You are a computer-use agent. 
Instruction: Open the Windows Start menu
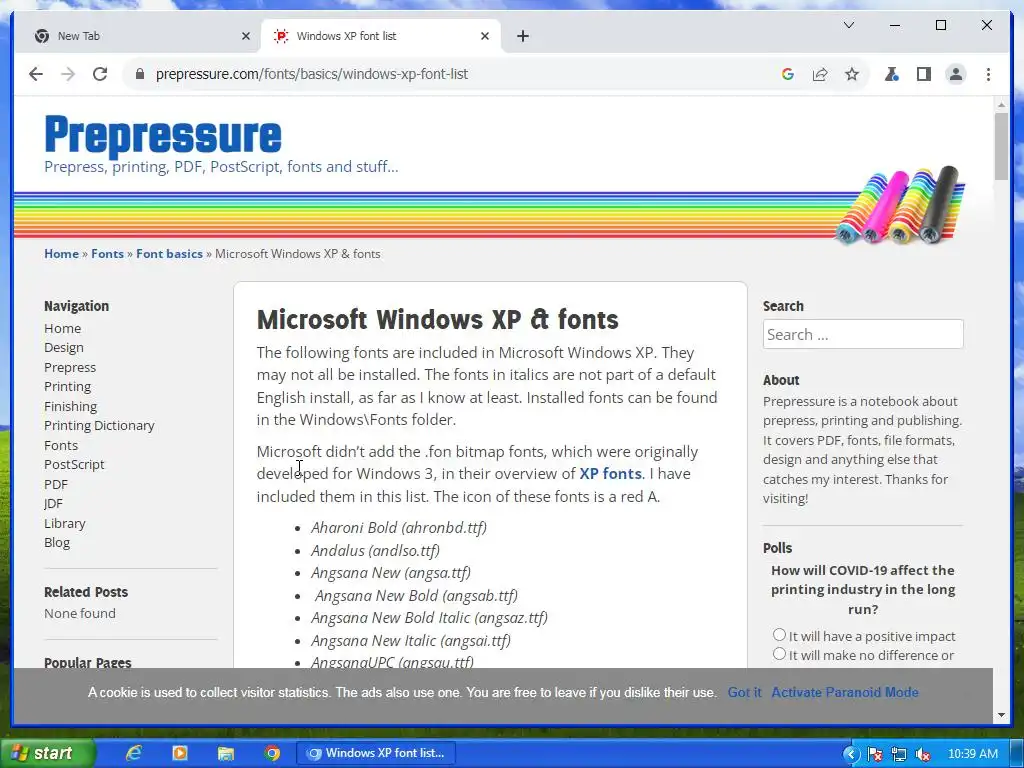tap(46, 753)
